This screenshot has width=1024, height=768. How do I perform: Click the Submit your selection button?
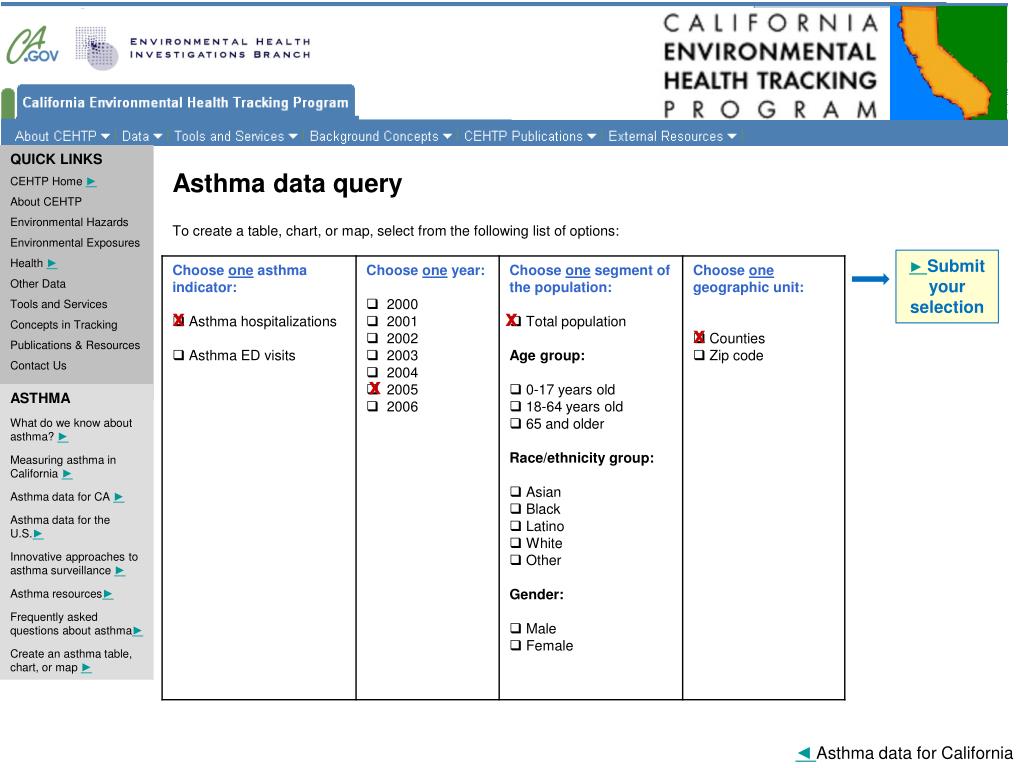[947, 286]
